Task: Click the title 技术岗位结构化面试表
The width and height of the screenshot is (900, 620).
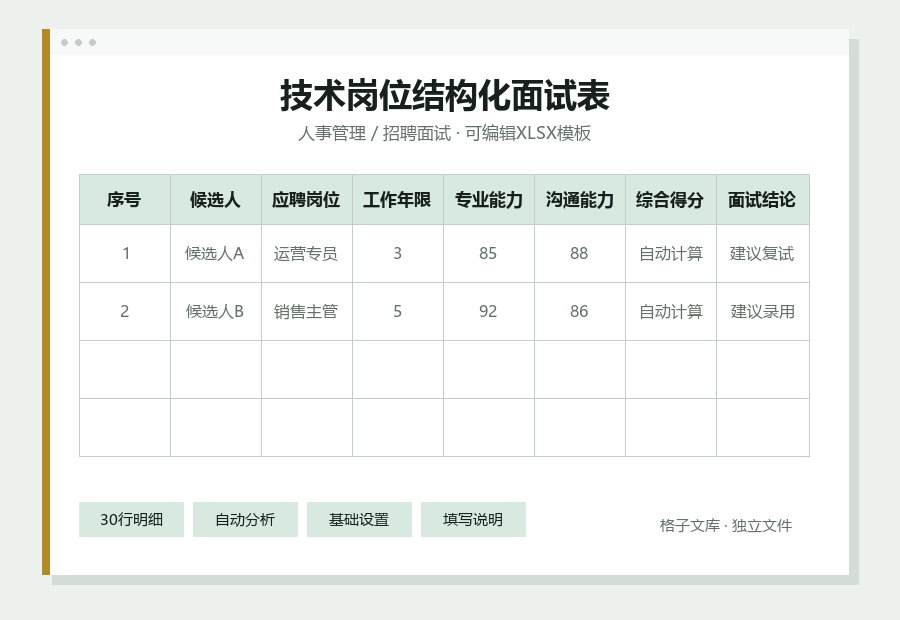Action: pos(445,96)
